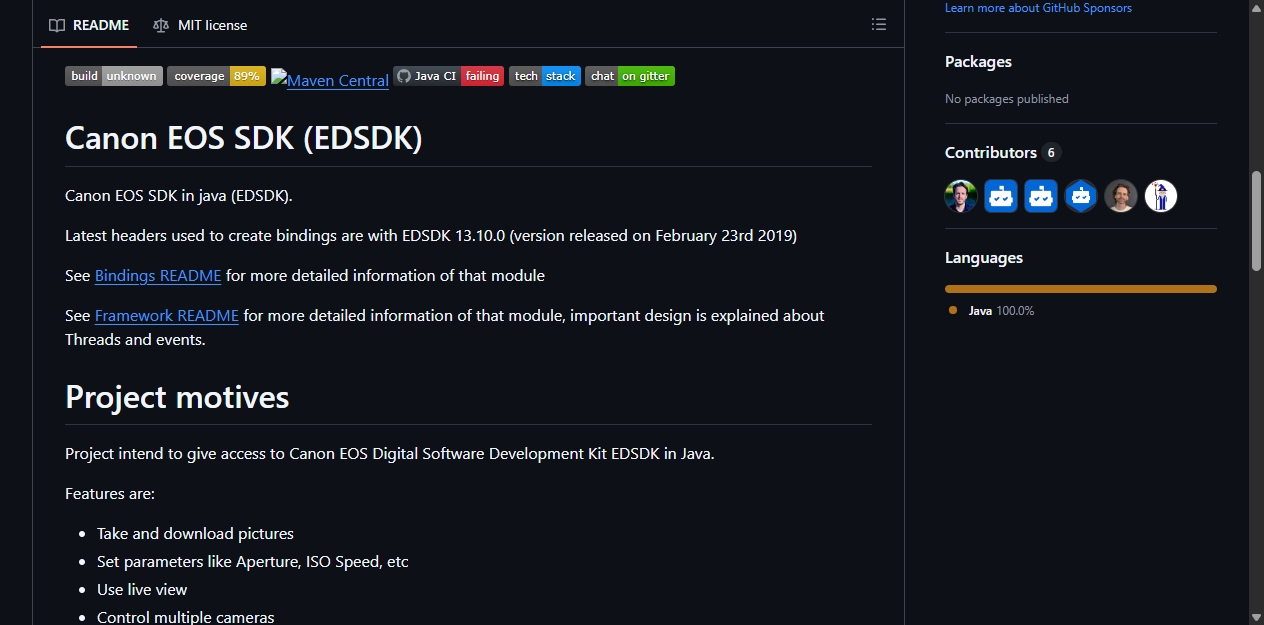The height and width of the screenshot is (625, 1264).
Task: Click the tech stack badge
Action: tap(545, 76)
